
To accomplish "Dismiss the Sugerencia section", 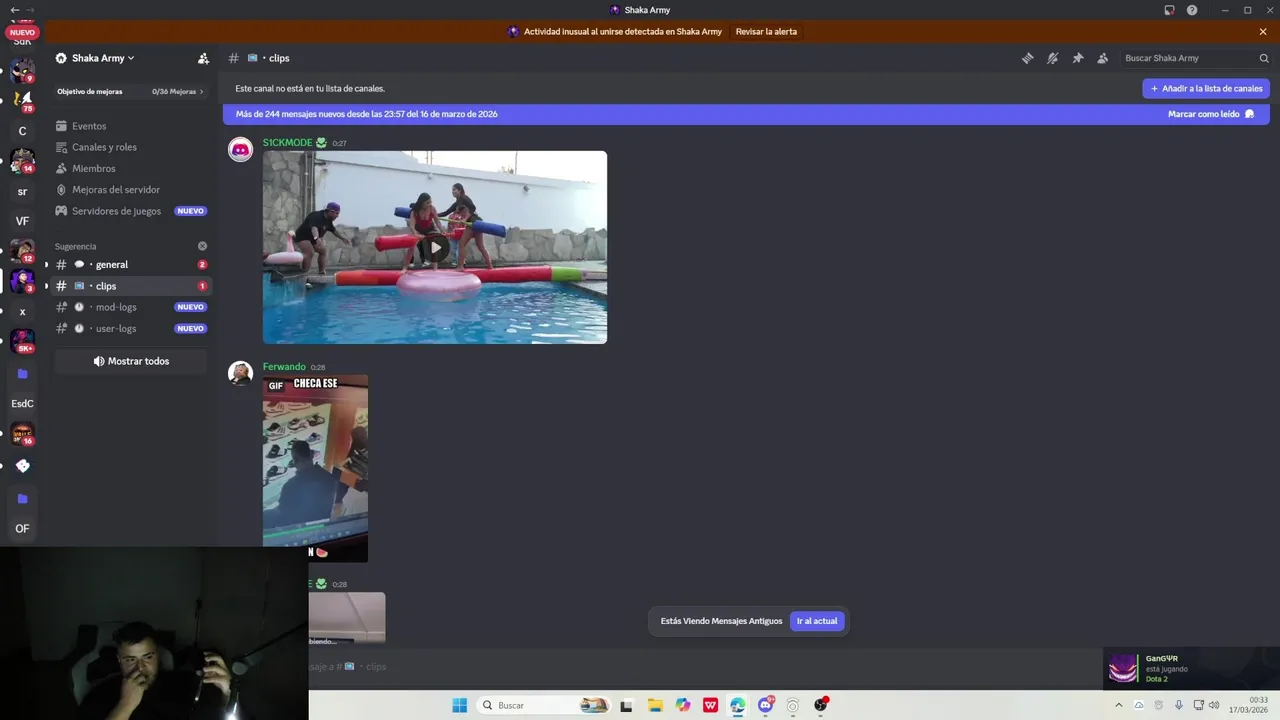I will click(x=202, y=246).
